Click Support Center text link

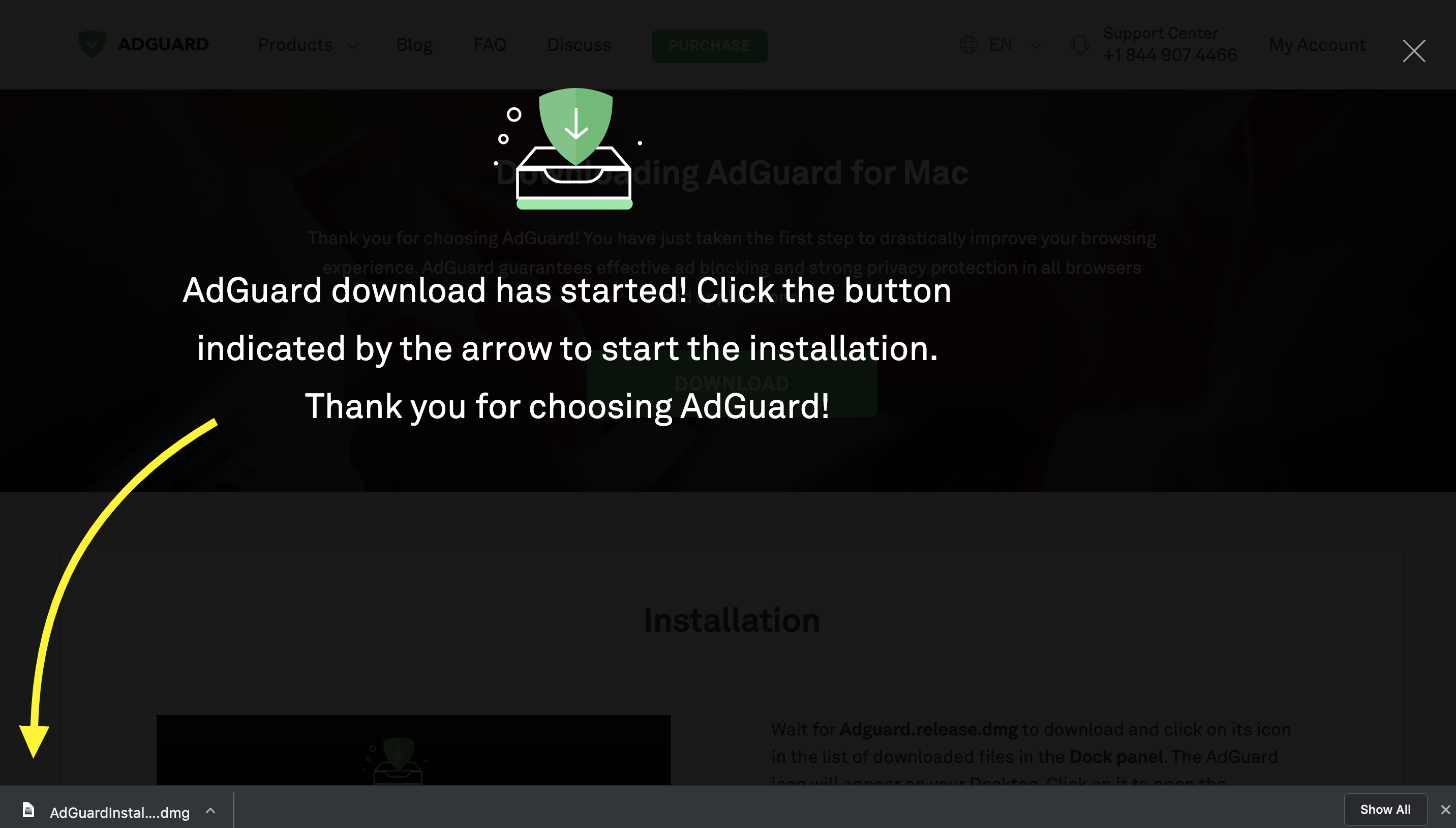coord(1160,34)
